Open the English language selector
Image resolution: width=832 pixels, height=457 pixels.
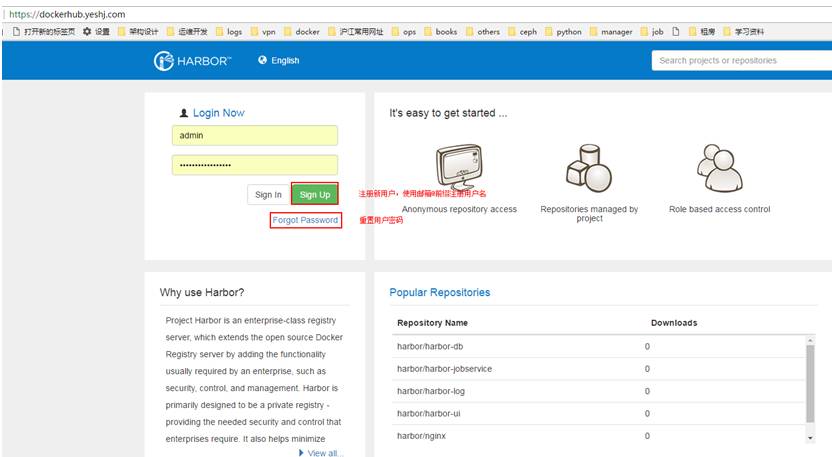279,61
